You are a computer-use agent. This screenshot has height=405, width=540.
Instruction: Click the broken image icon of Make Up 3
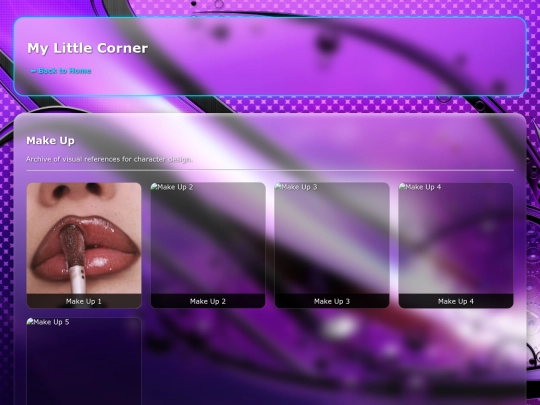278,187
